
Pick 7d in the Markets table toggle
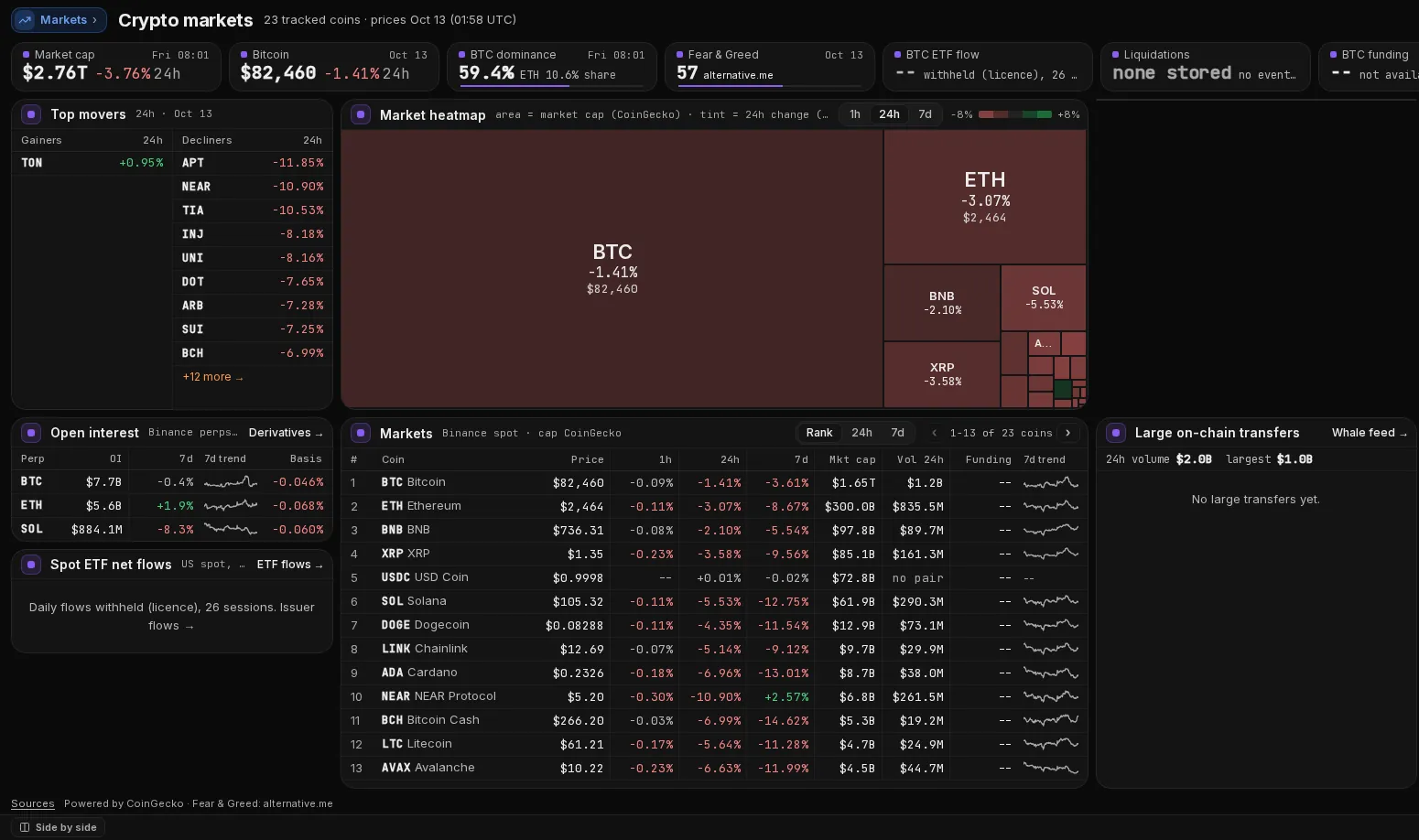tap(897, 433)
